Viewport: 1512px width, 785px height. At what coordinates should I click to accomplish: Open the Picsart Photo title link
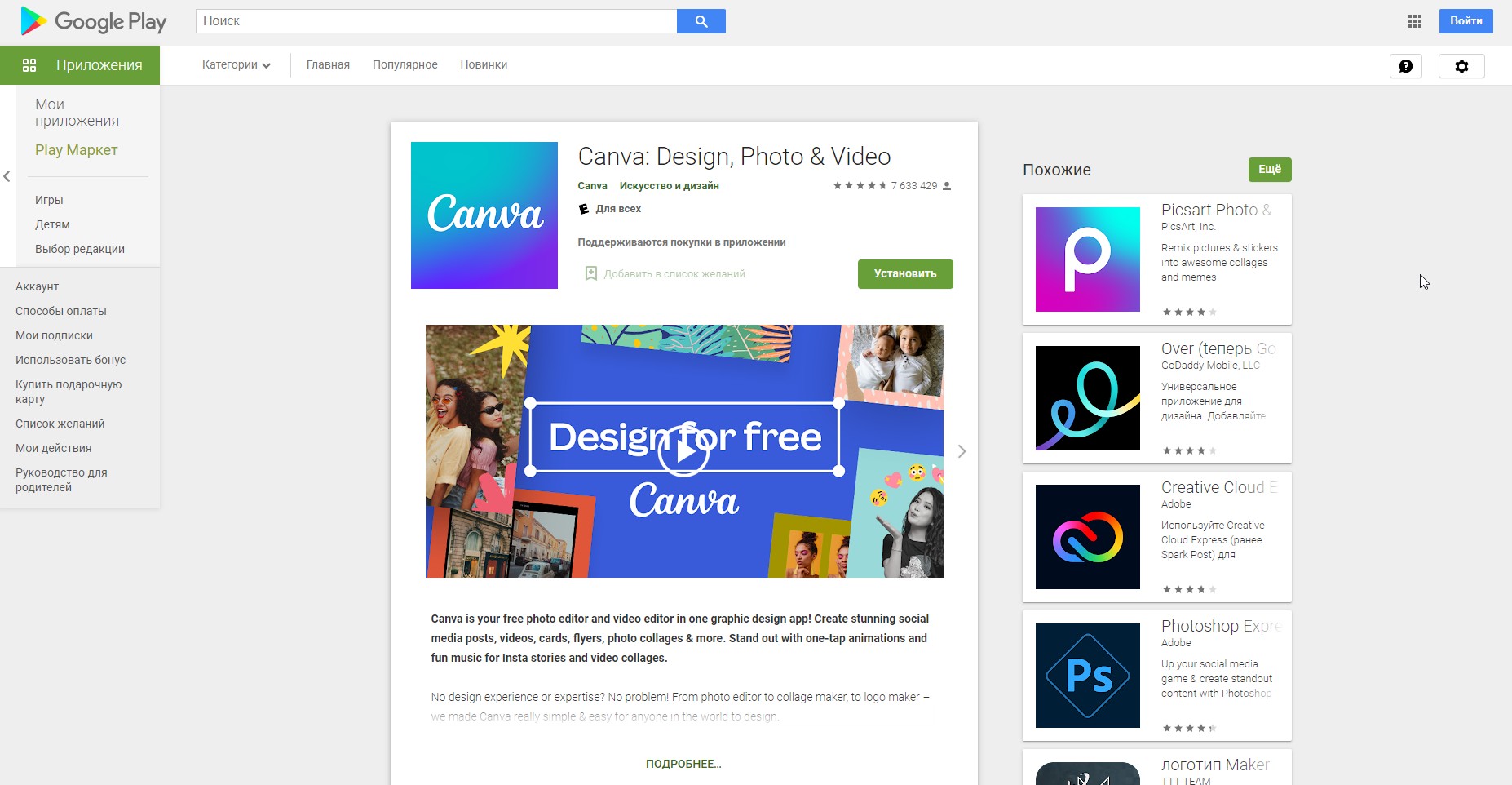1217,210
